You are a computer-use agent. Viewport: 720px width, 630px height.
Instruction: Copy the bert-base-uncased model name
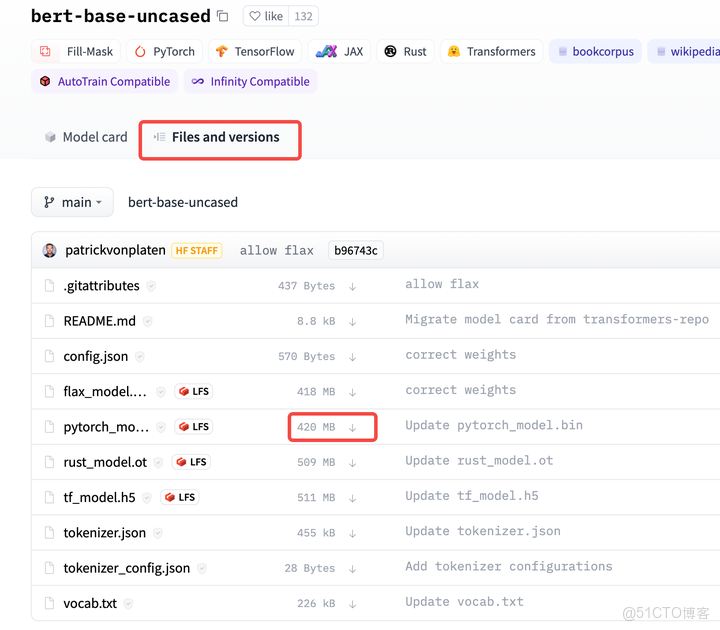222,16
